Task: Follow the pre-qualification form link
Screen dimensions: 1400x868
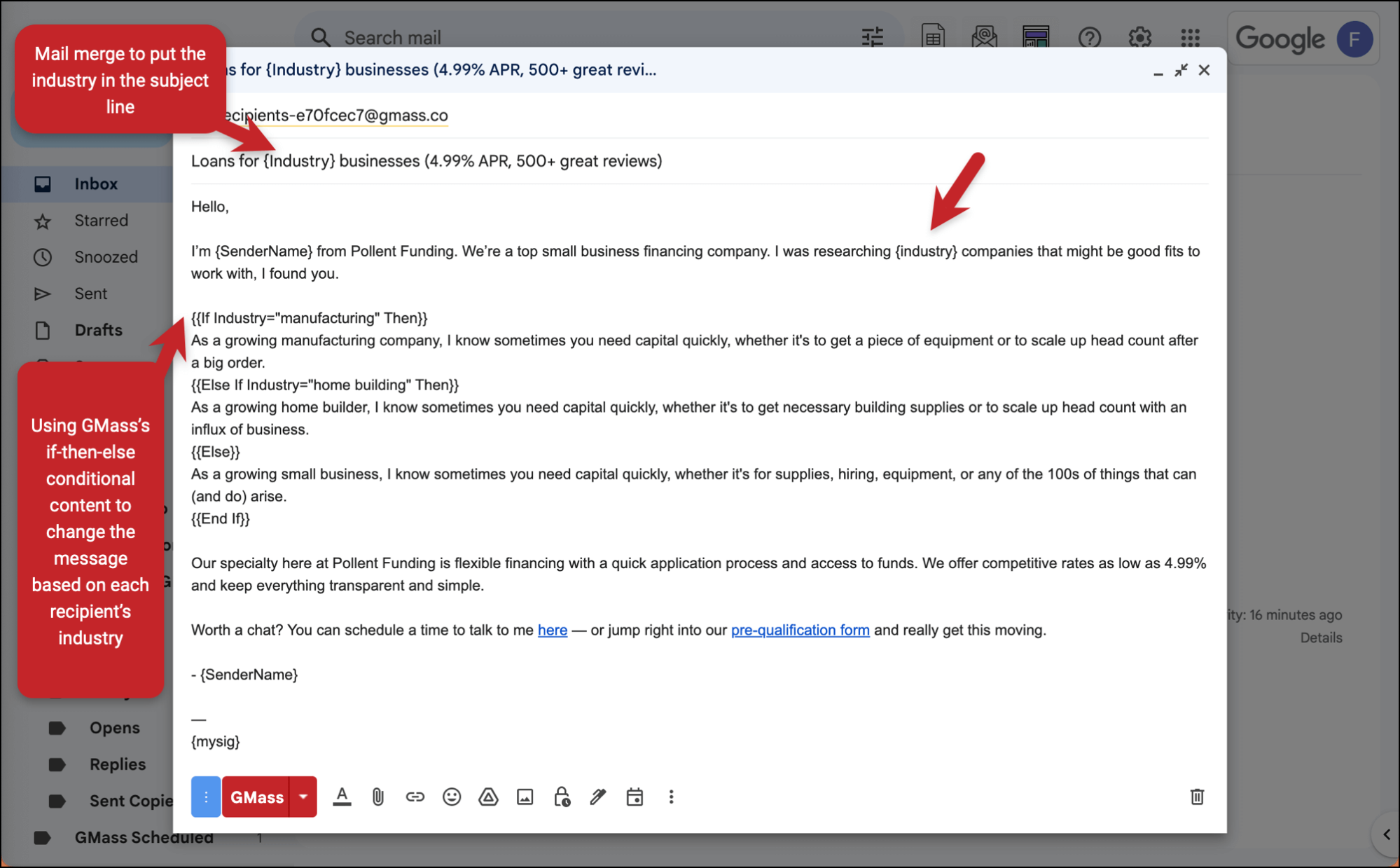Action: (800, 630)
